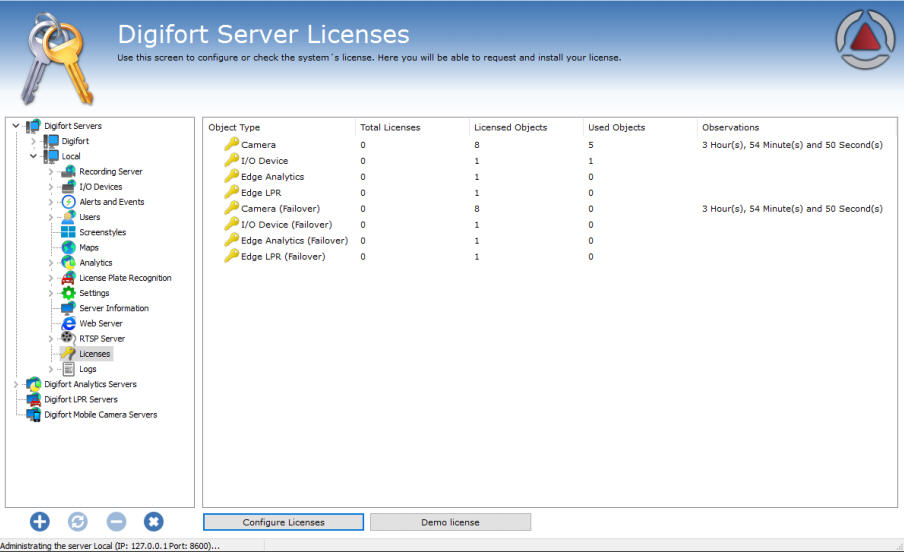Click the Users tree icon
The width and height of the screenshot is (904, 552).
click(68, 216)
